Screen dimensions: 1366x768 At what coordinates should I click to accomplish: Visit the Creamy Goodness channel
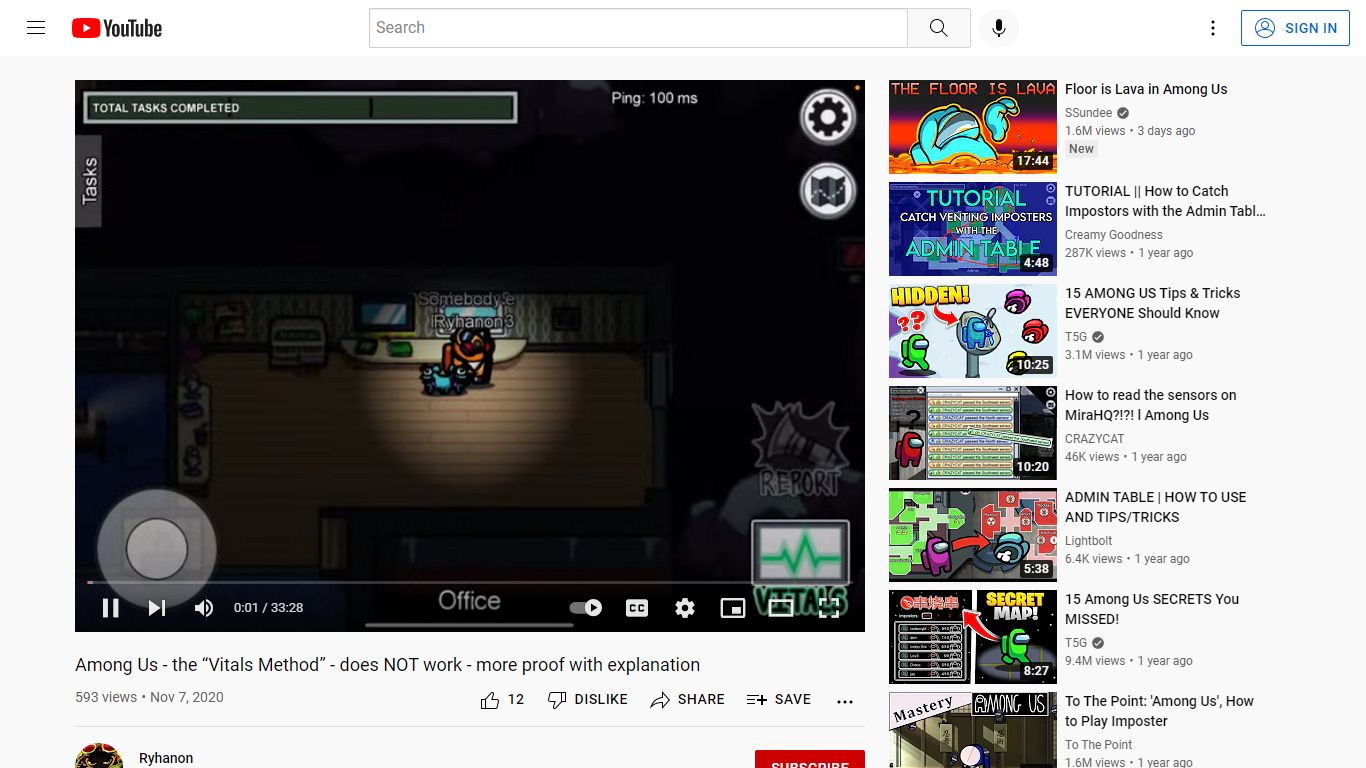[1114, 235]
